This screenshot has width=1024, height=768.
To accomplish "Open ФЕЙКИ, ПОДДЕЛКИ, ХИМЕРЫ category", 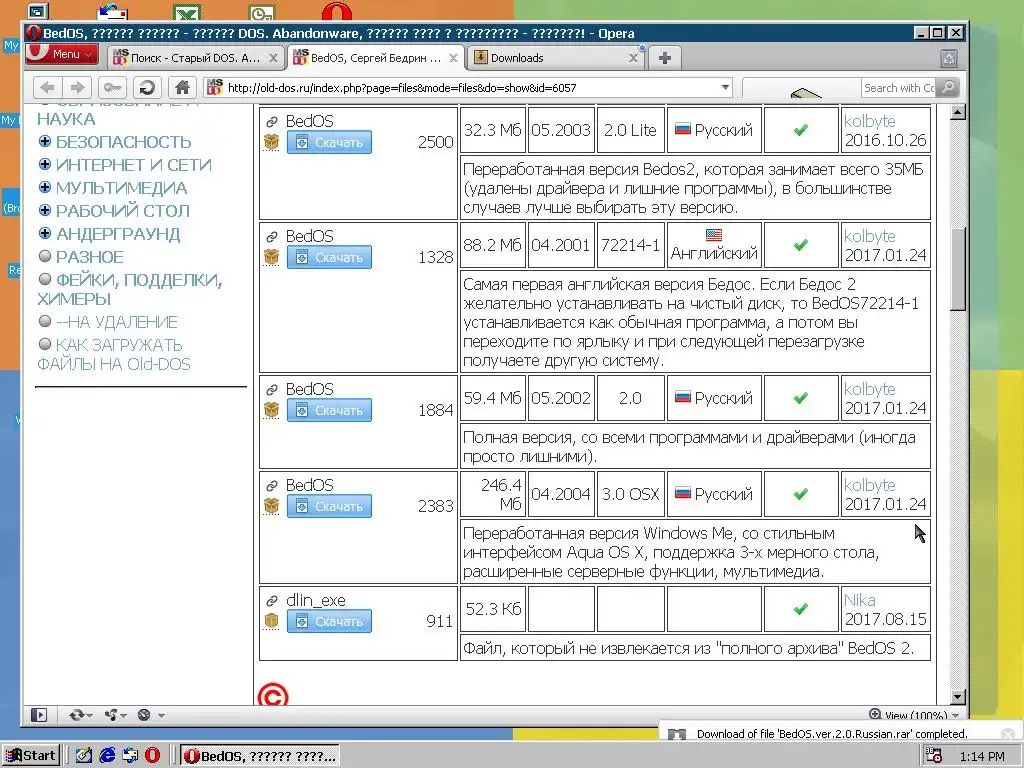I will point(130,289).
